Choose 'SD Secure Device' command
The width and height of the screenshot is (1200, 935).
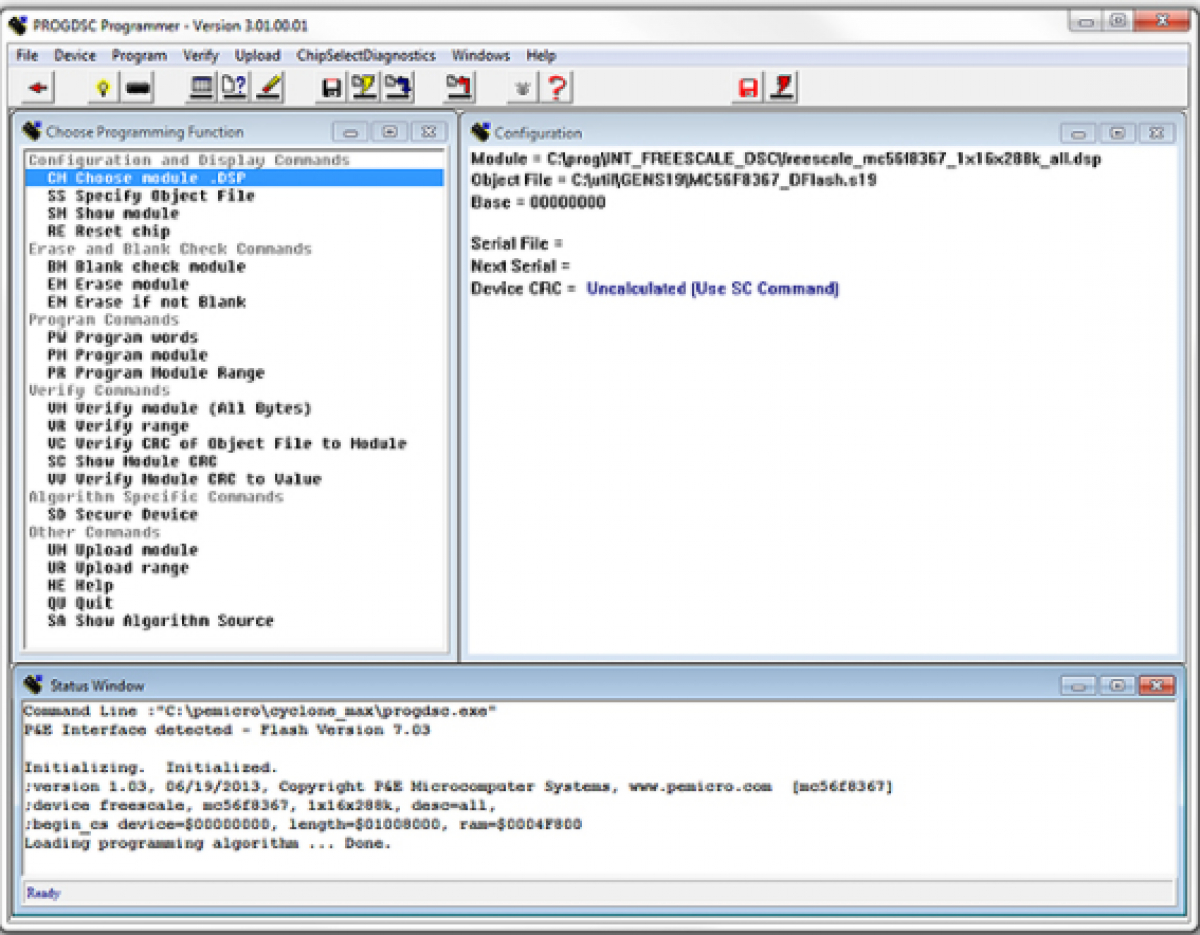[x=122, y=514]
